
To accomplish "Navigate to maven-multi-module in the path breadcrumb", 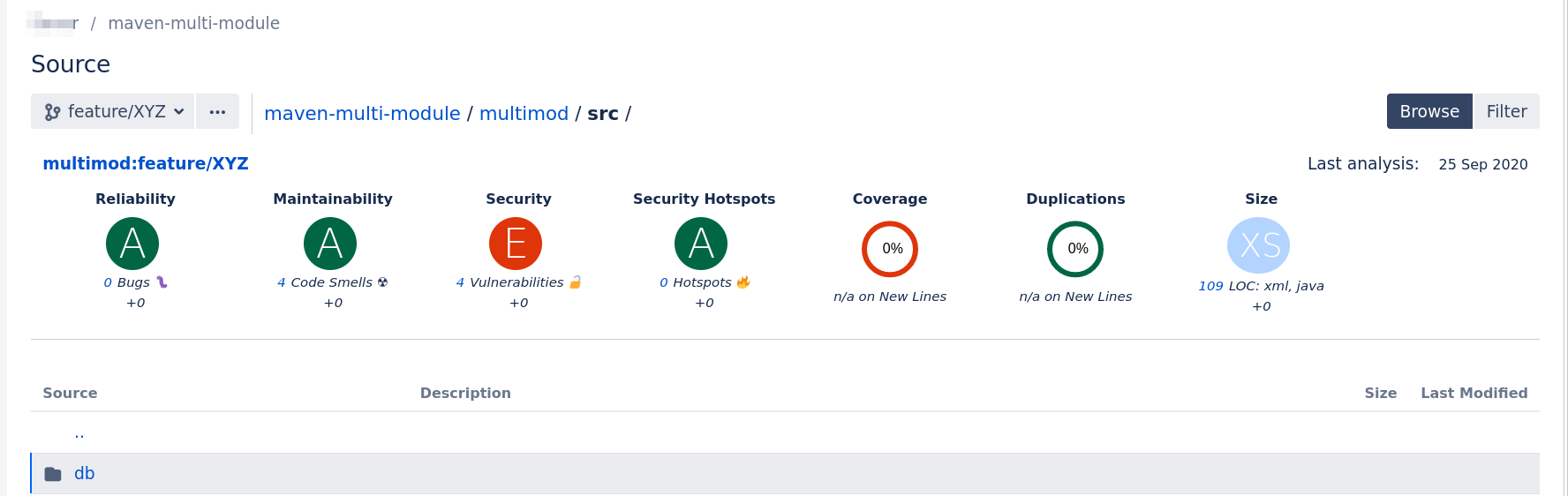I will 362,114.
